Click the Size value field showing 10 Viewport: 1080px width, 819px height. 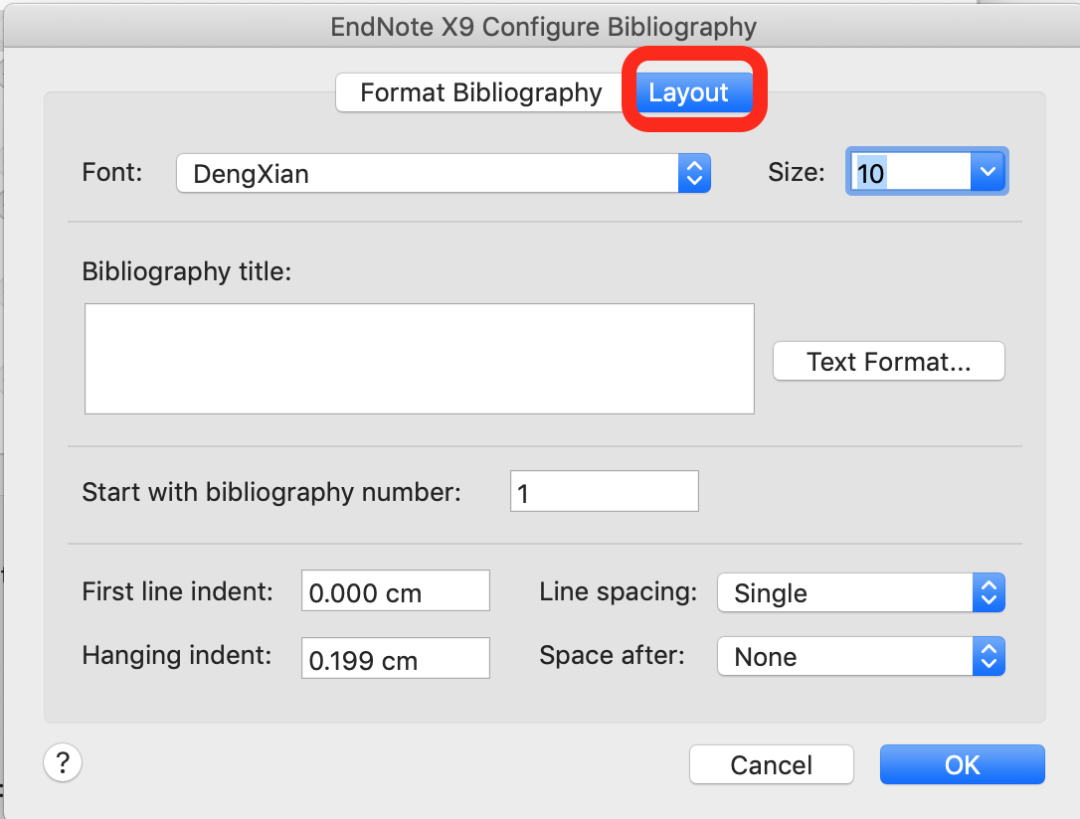click(x=911, y=172)
